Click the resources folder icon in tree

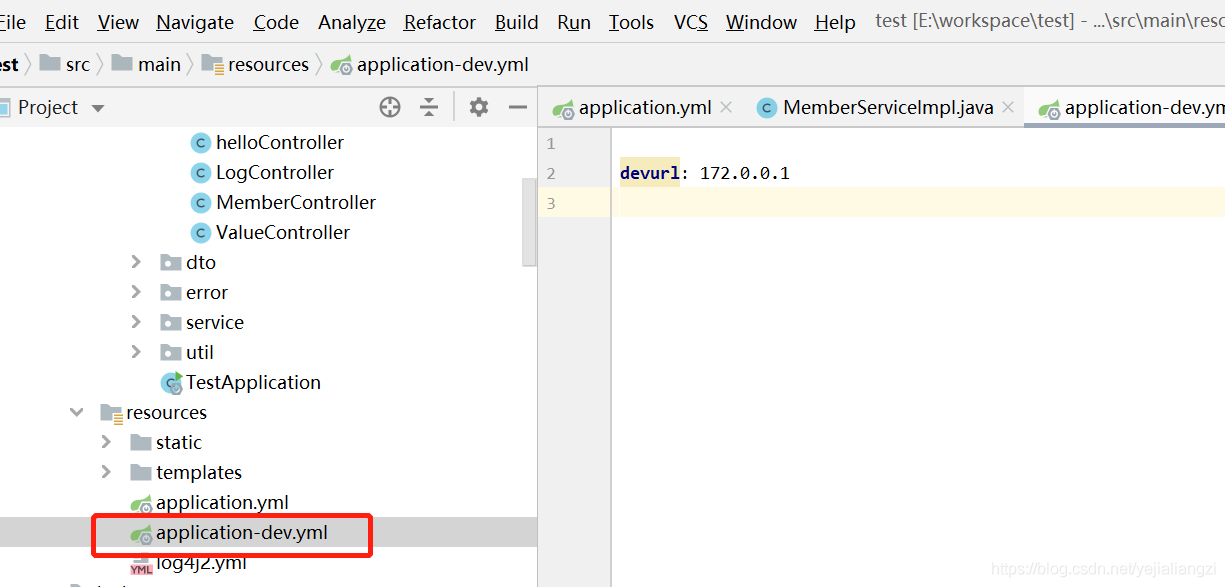[111, 413]
